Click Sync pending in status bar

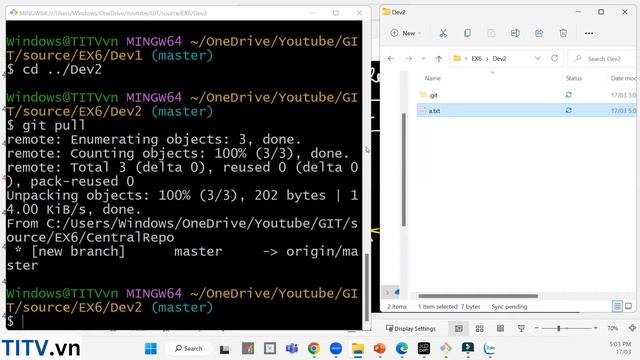(509, 307)
